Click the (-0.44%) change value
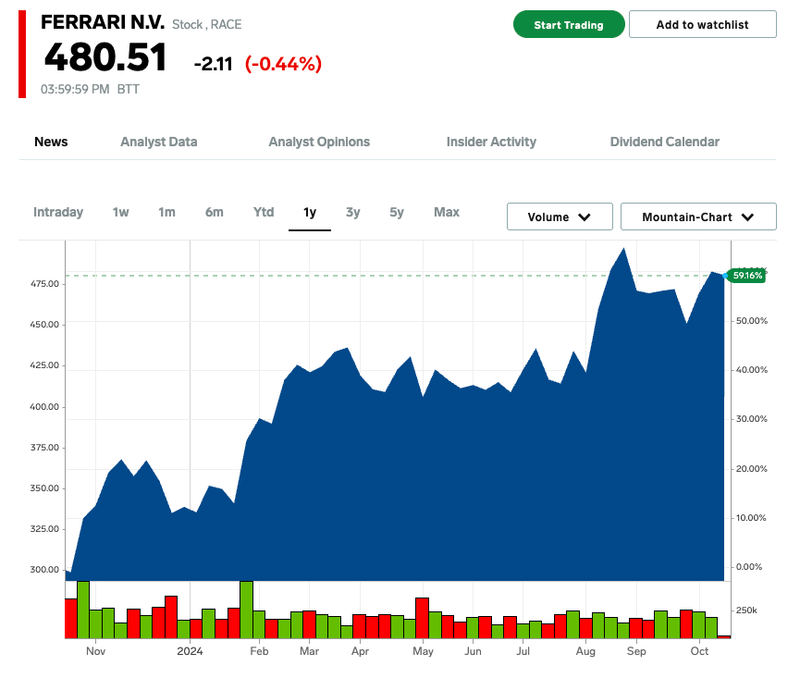The height and width of the screenshot is (679, 800). [283, 64]
